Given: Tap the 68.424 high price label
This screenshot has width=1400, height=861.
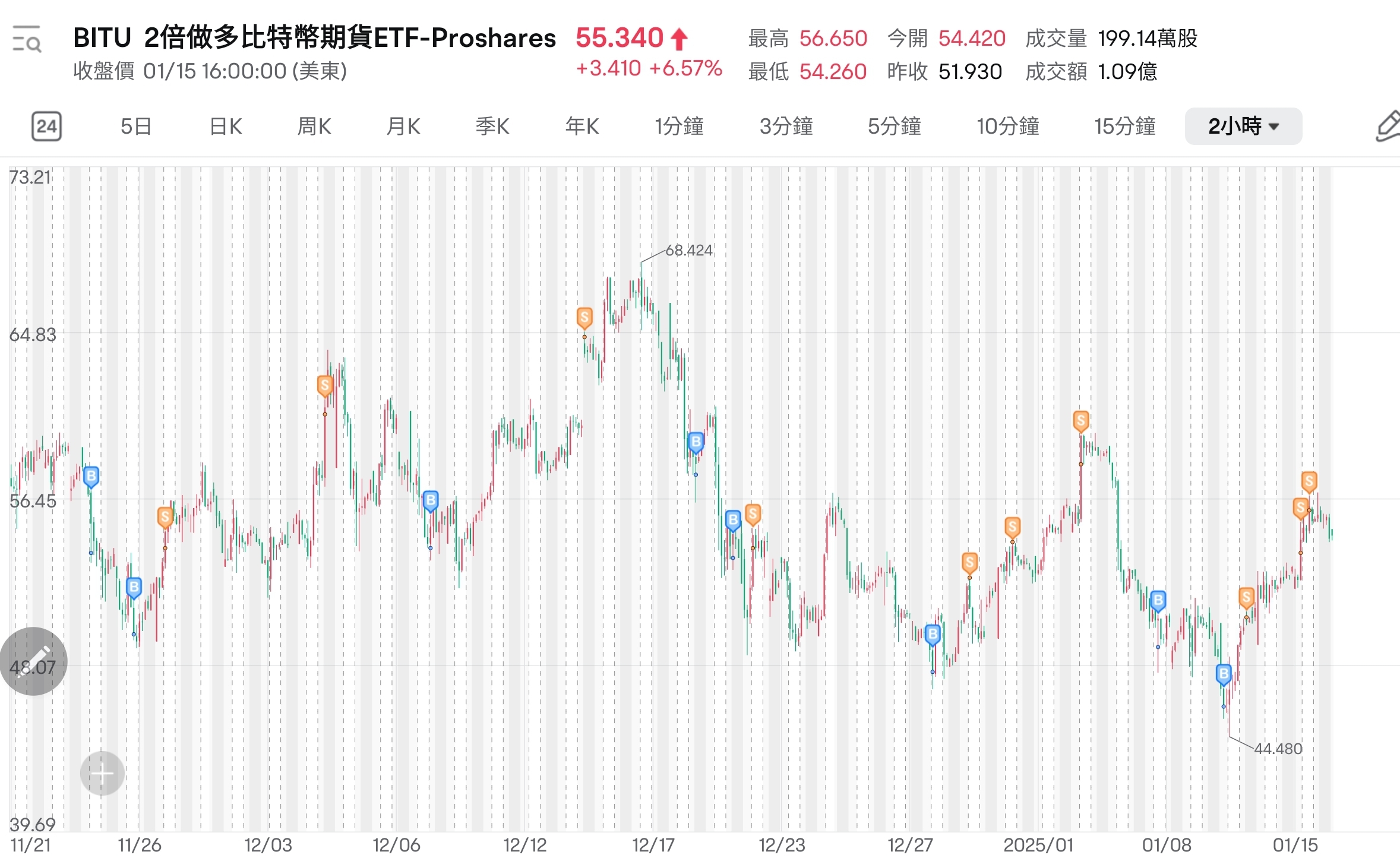Looking at the screenshot, I should click(x=689, y=250).
